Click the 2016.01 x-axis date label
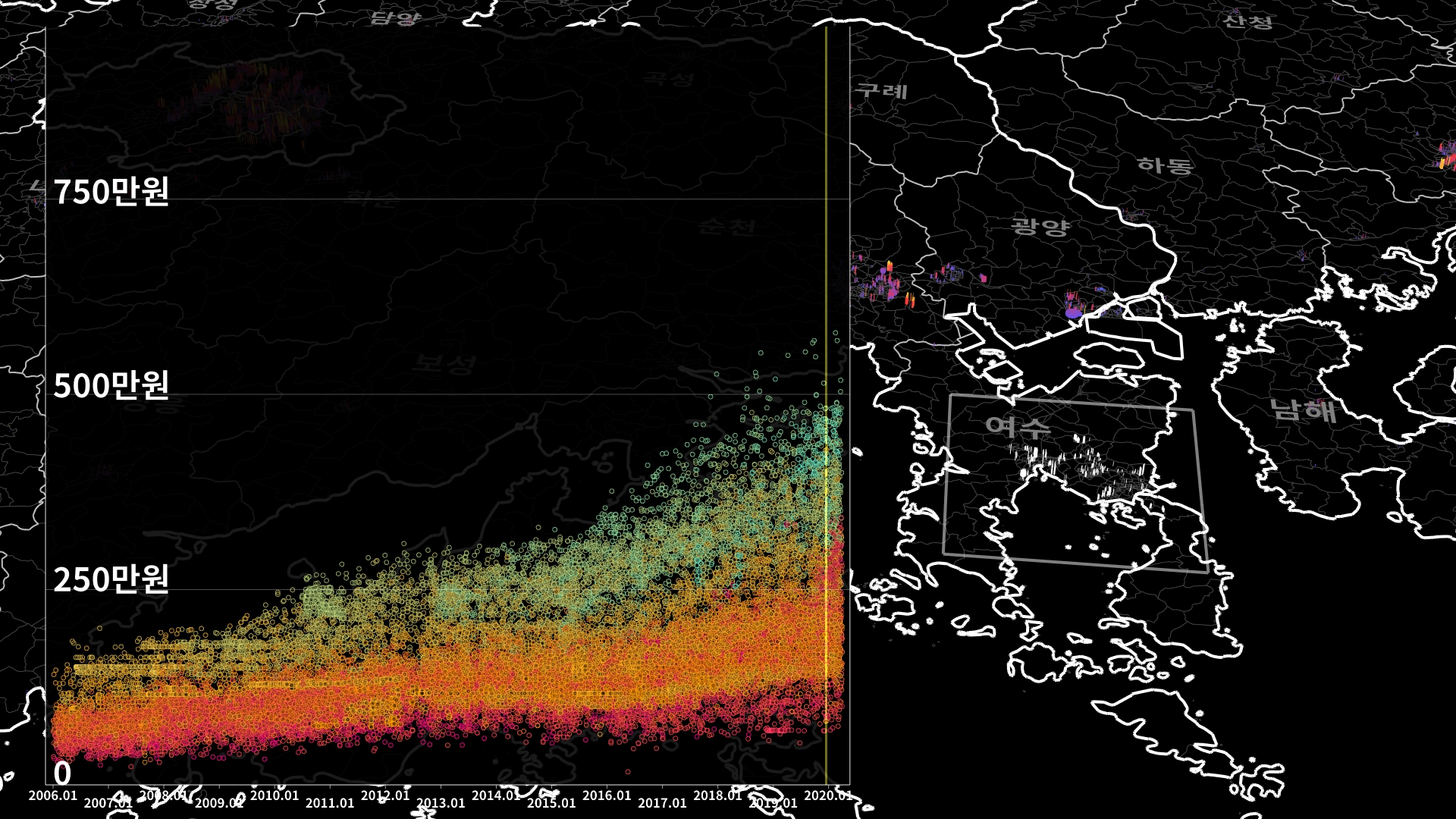The height and width of the screenshot is (819, 1456). (607, 795)
